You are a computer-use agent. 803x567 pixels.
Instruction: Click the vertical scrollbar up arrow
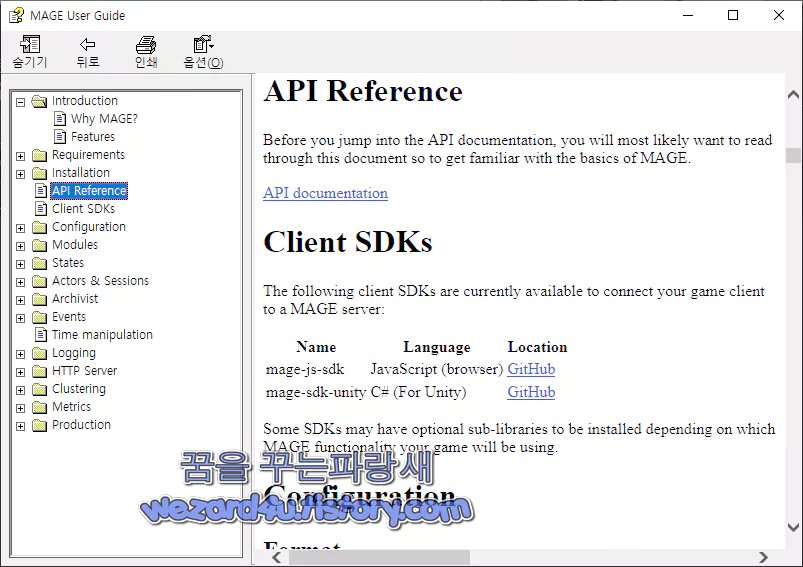pos(793,94)
